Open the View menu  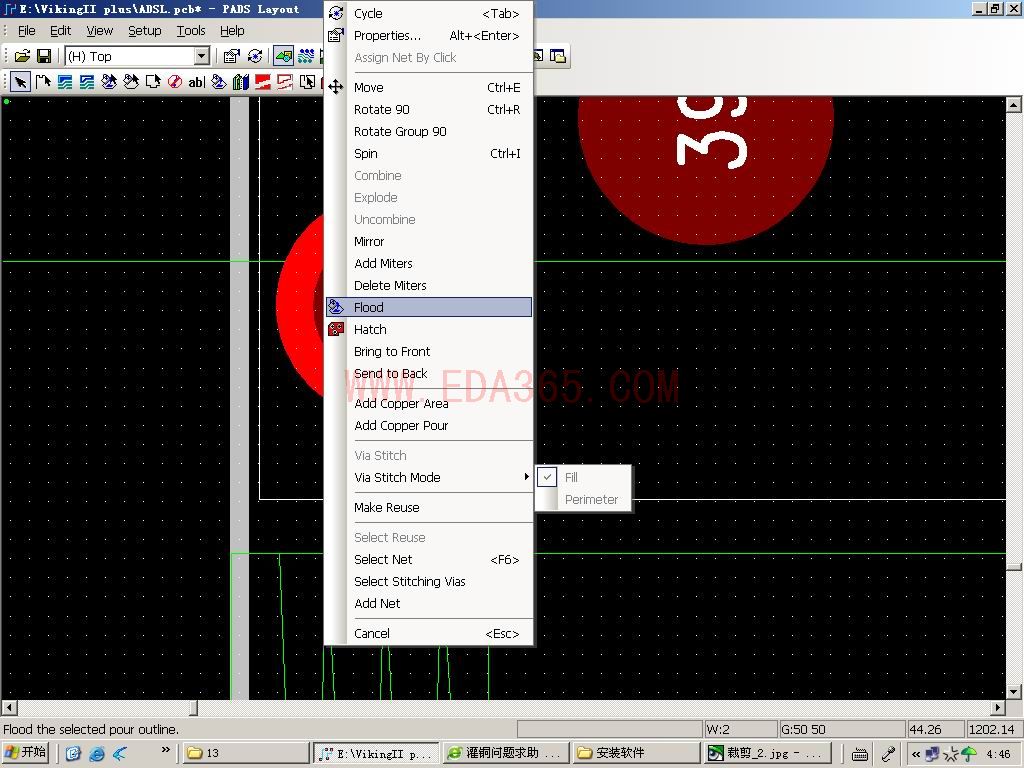[99, 31]
